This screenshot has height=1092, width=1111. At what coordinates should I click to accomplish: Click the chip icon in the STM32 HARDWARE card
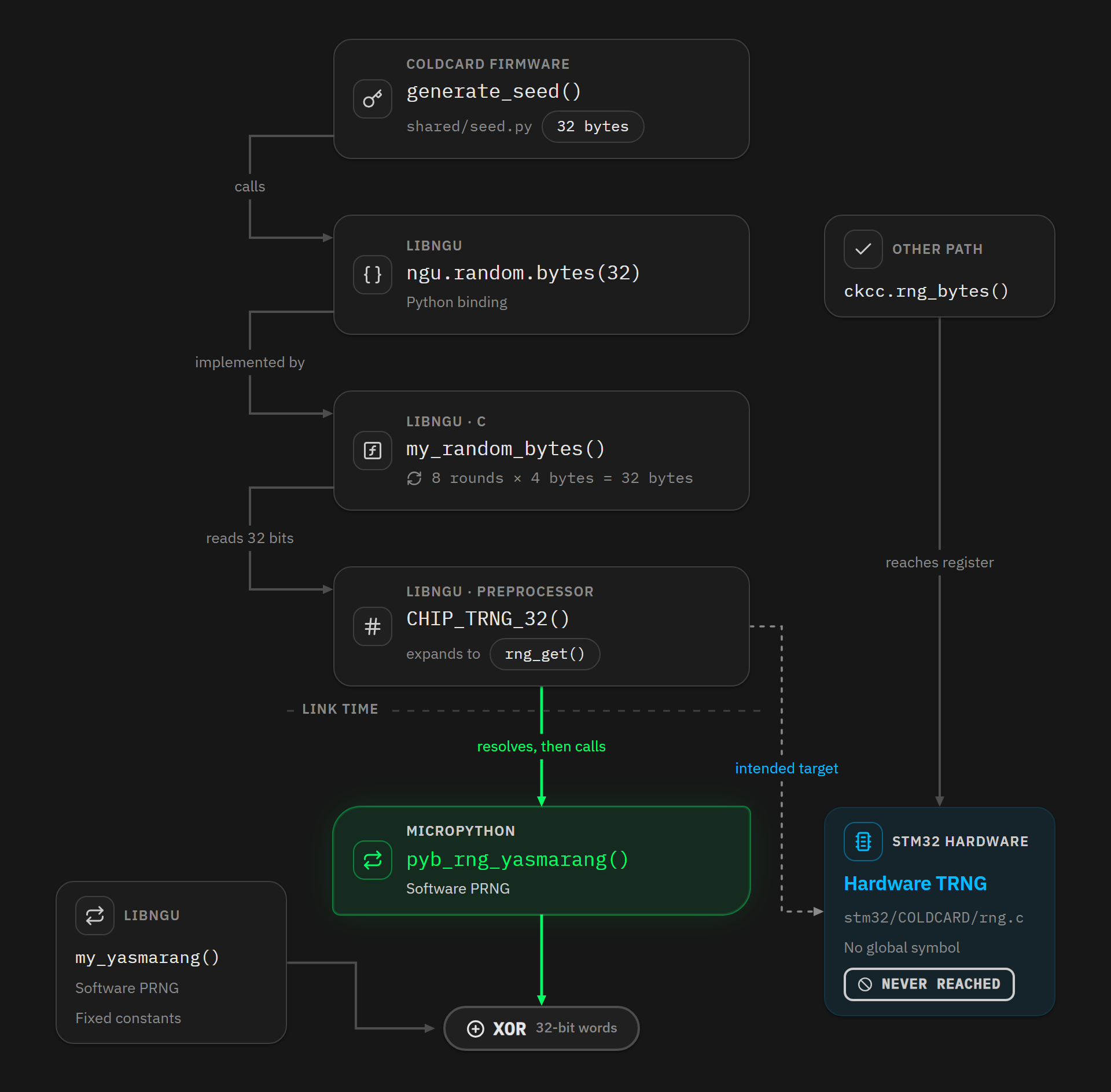(863, 842)
